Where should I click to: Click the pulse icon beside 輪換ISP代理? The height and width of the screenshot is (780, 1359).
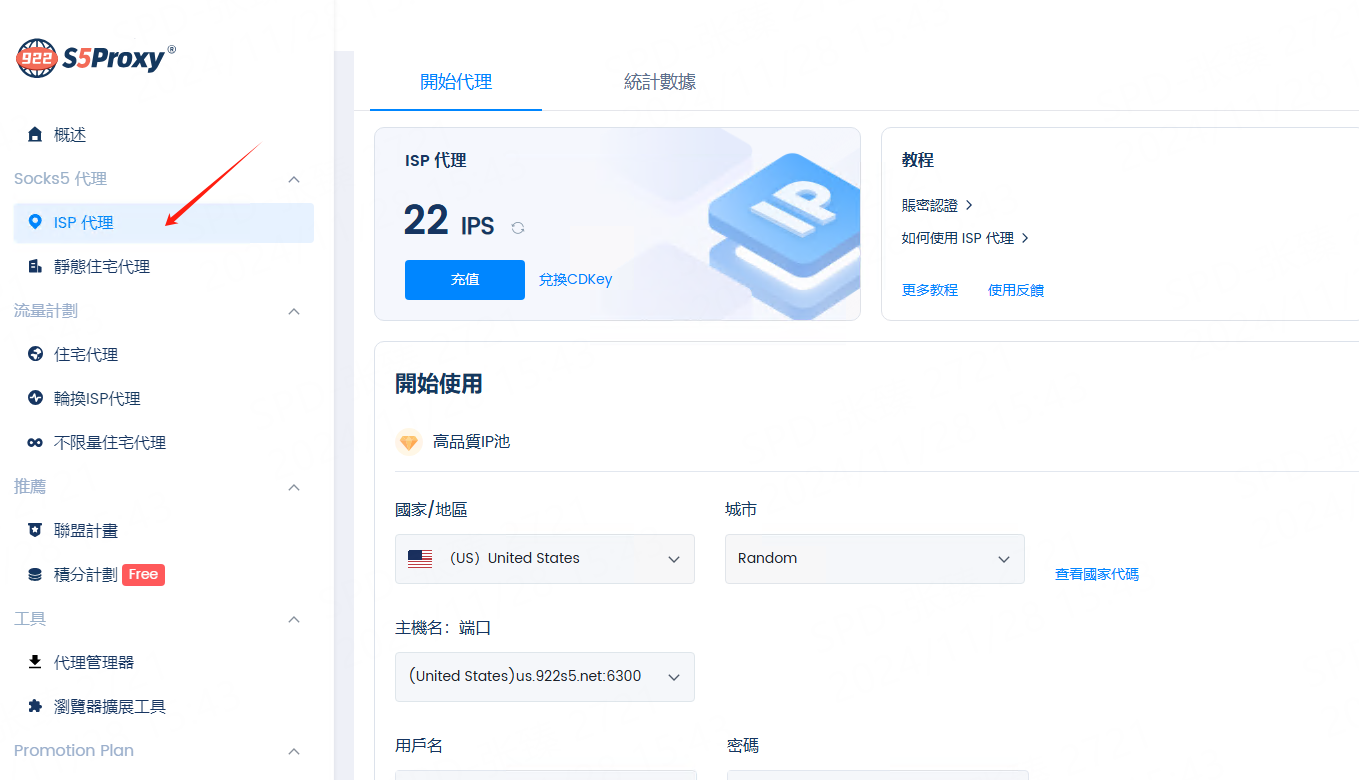tap(35, 399)
